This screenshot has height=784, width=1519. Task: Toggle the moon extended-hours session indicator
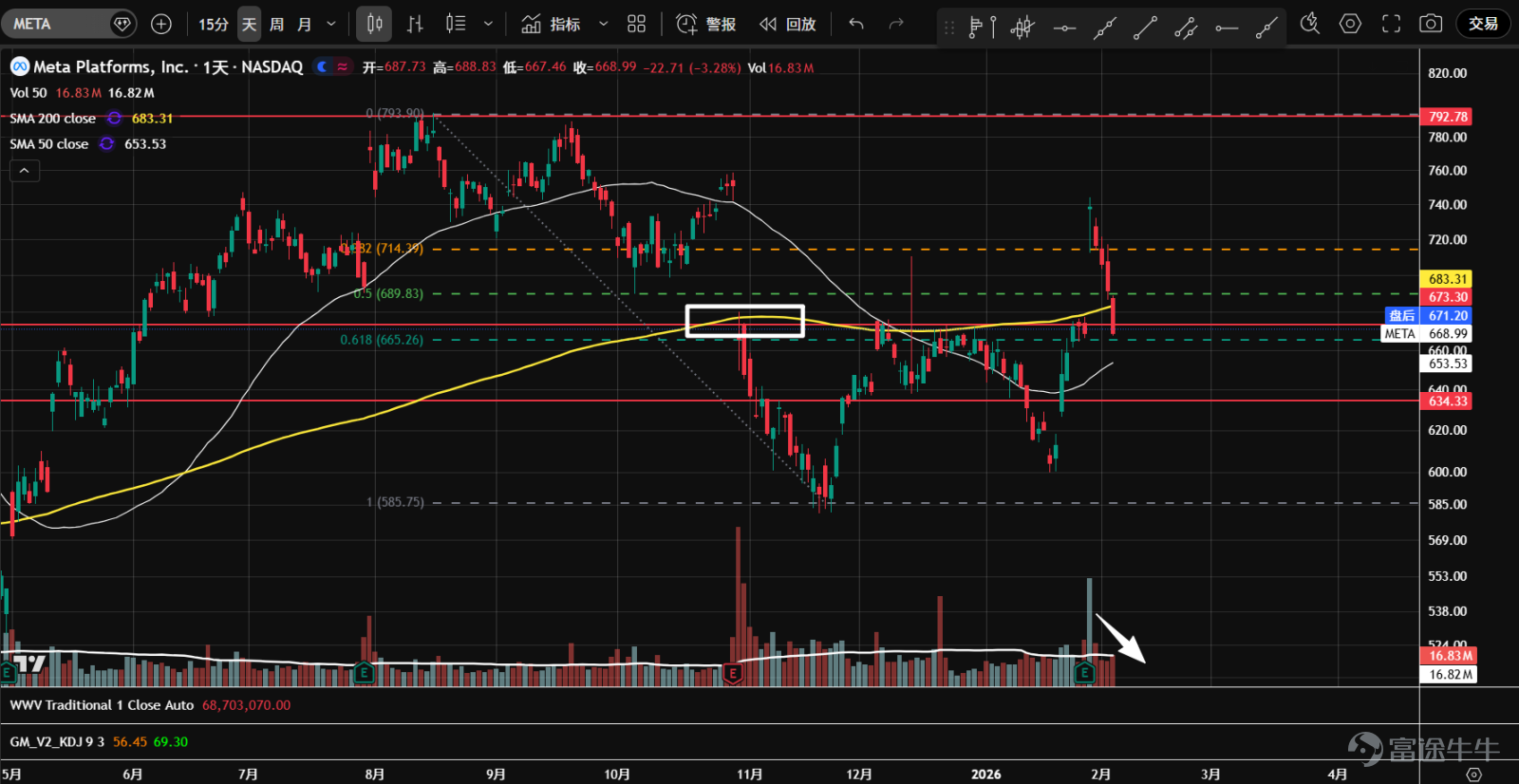coord(322,66)
